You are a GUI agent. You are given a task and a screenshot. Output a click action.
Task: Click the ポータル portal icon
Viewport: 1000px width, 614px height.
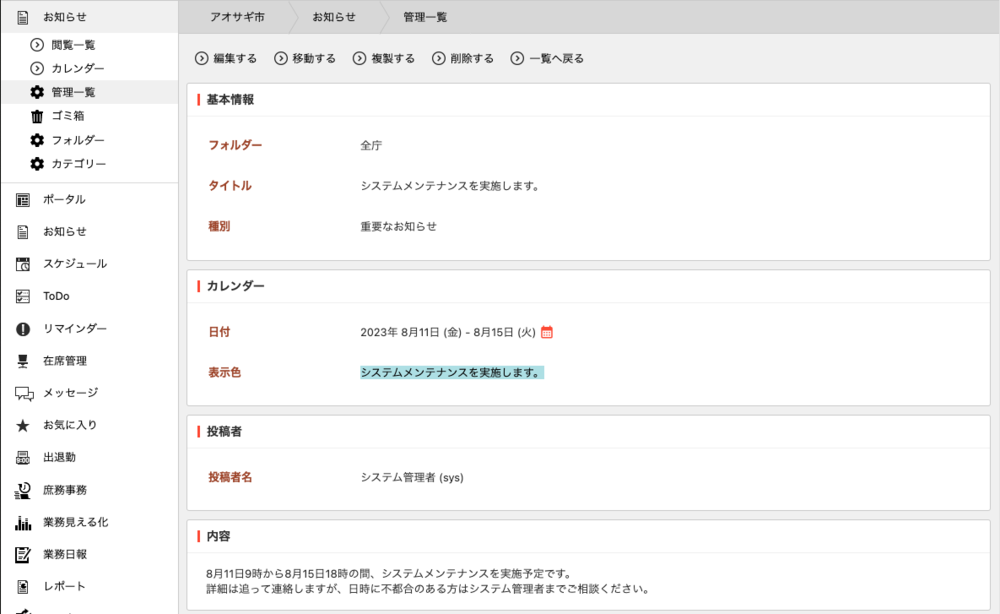[x=23, y=200]
